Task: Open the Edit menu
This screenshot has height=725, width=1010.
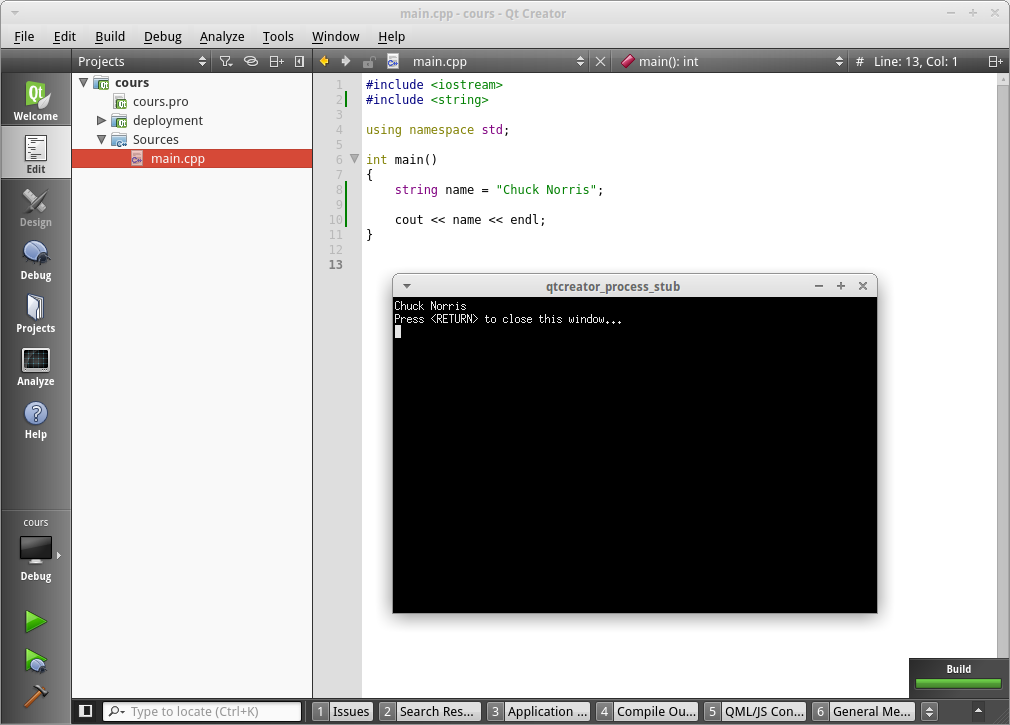Action: point(64,37)
